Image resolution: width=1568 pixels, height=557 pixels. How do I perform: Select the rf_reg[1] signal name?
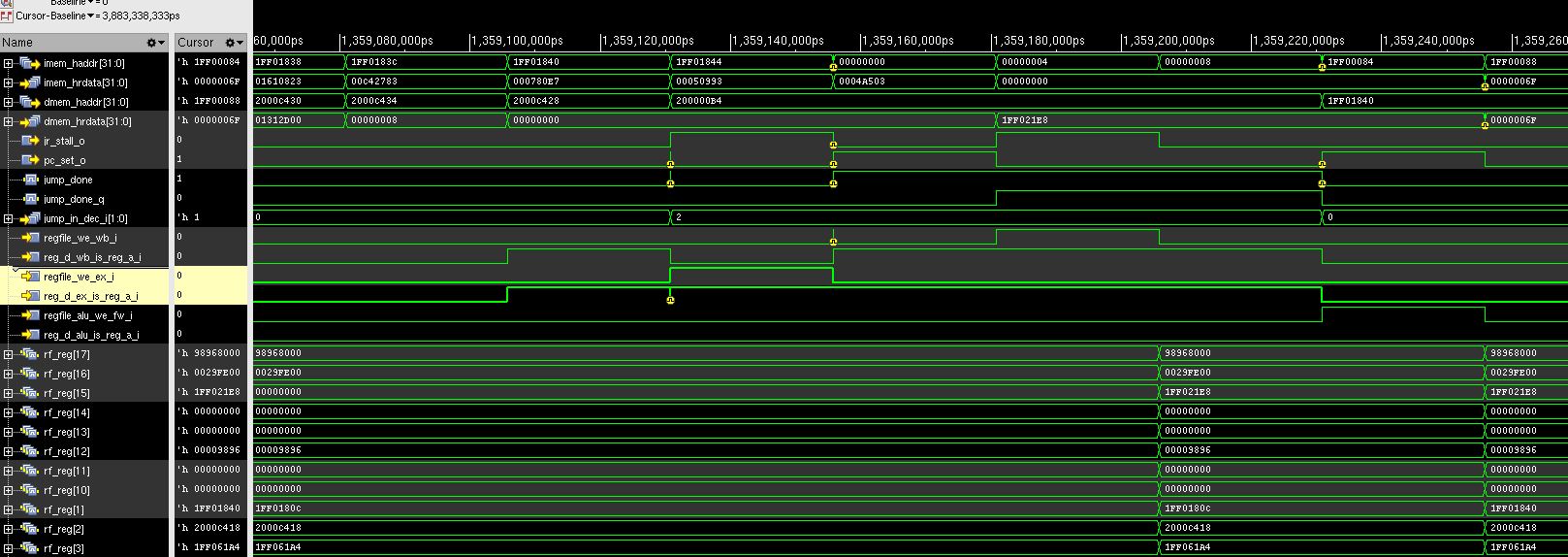click(64, 509)
